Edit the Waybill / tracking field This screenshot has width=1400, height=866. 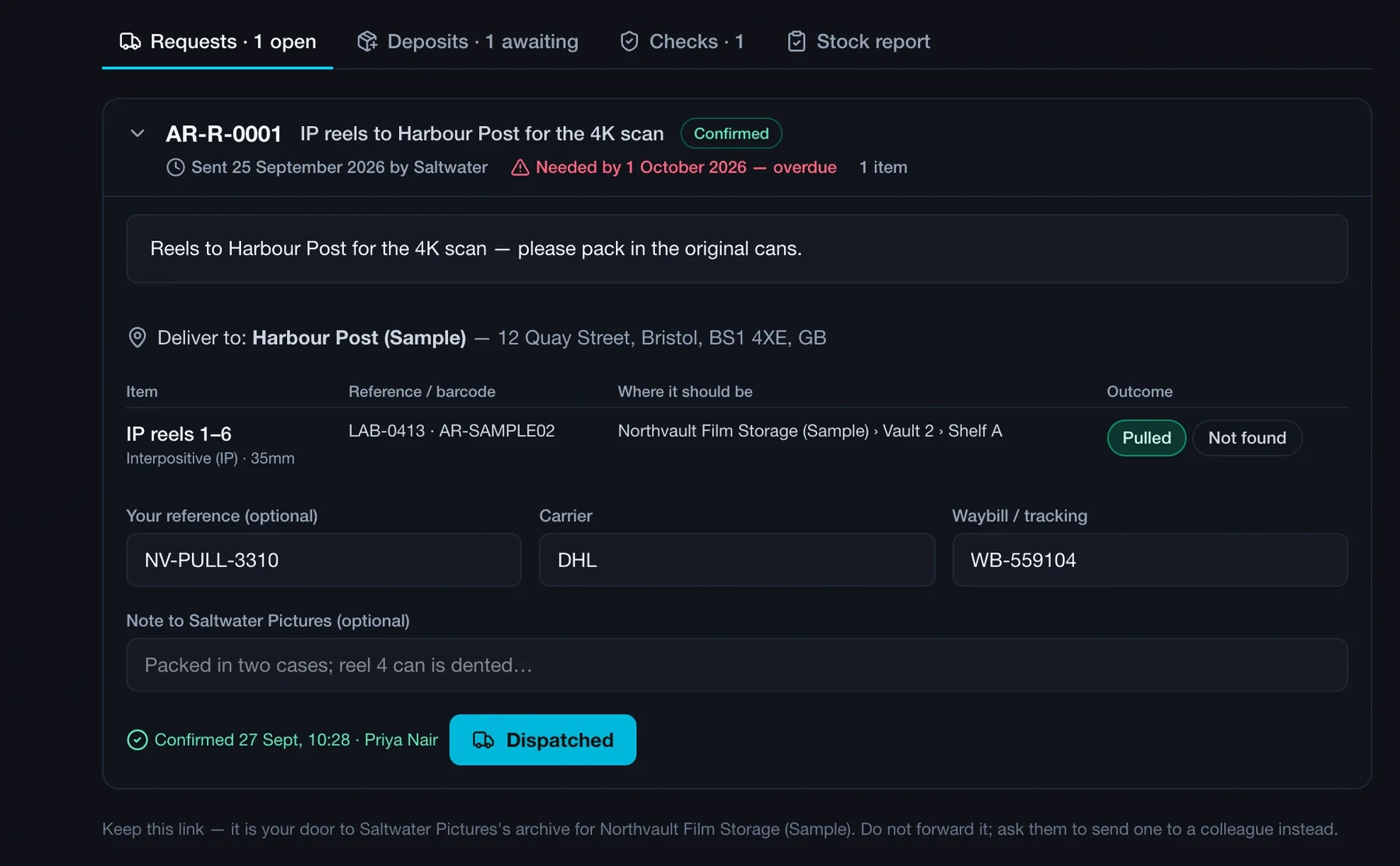tap(1150, 560)
